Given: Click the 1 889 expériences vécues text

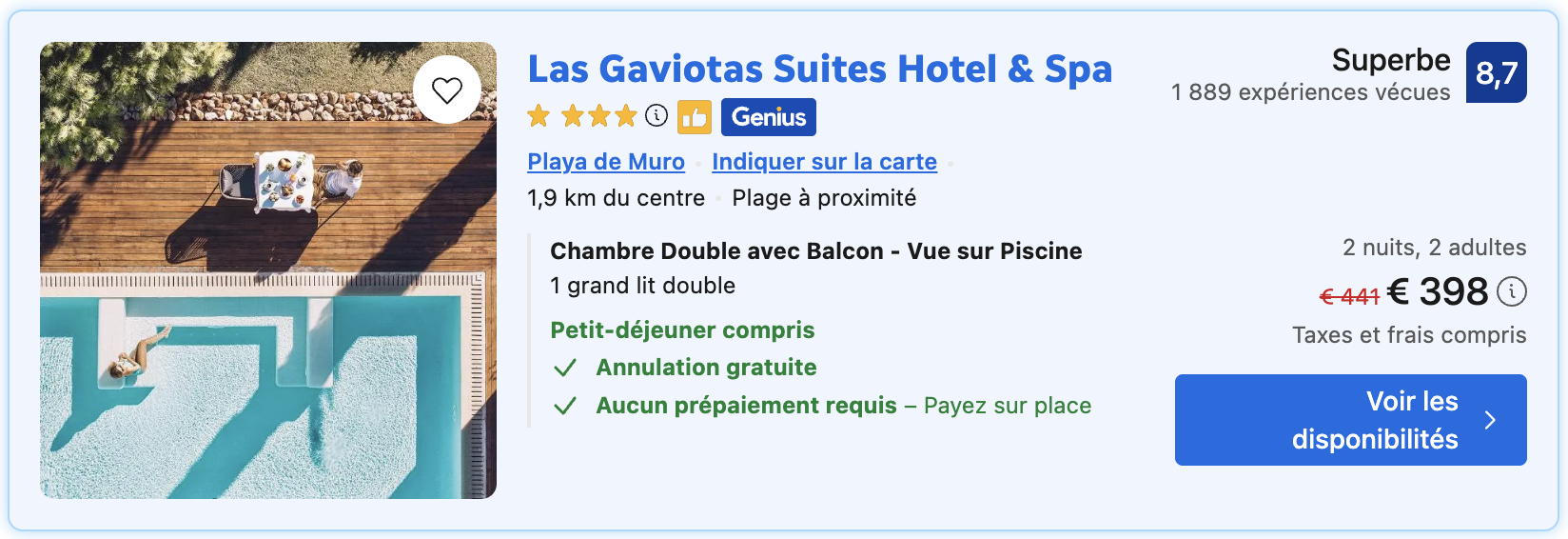Looking at the screenshot, I should tap(1310, 92).
